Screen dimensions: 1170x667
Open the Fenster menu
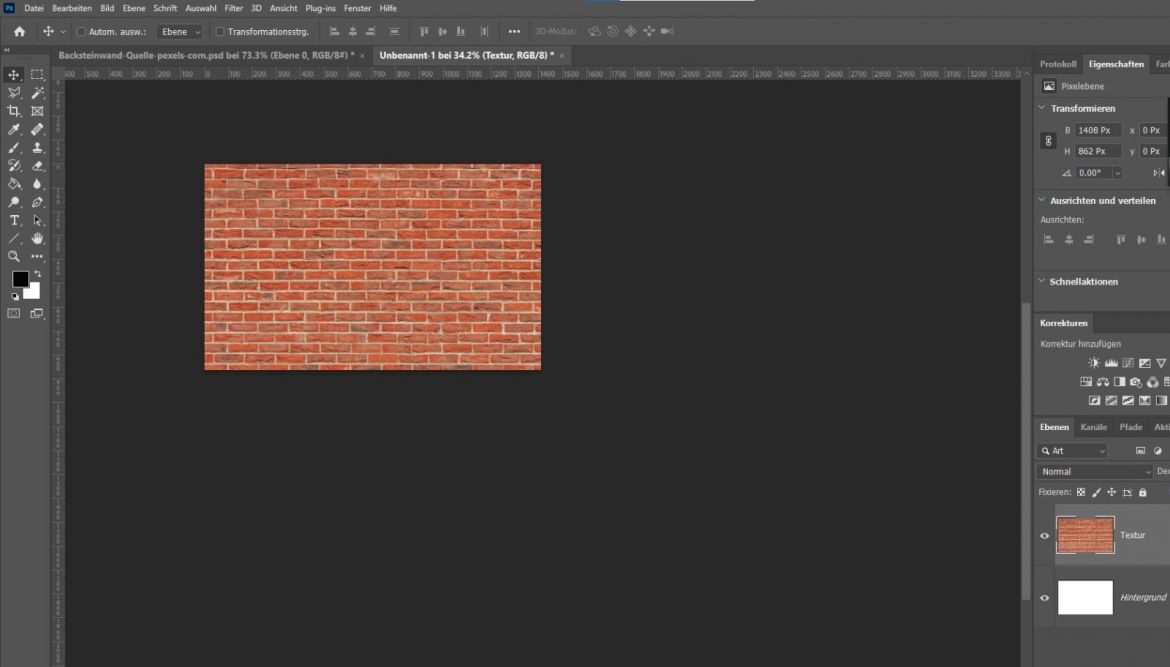(357, 8)
